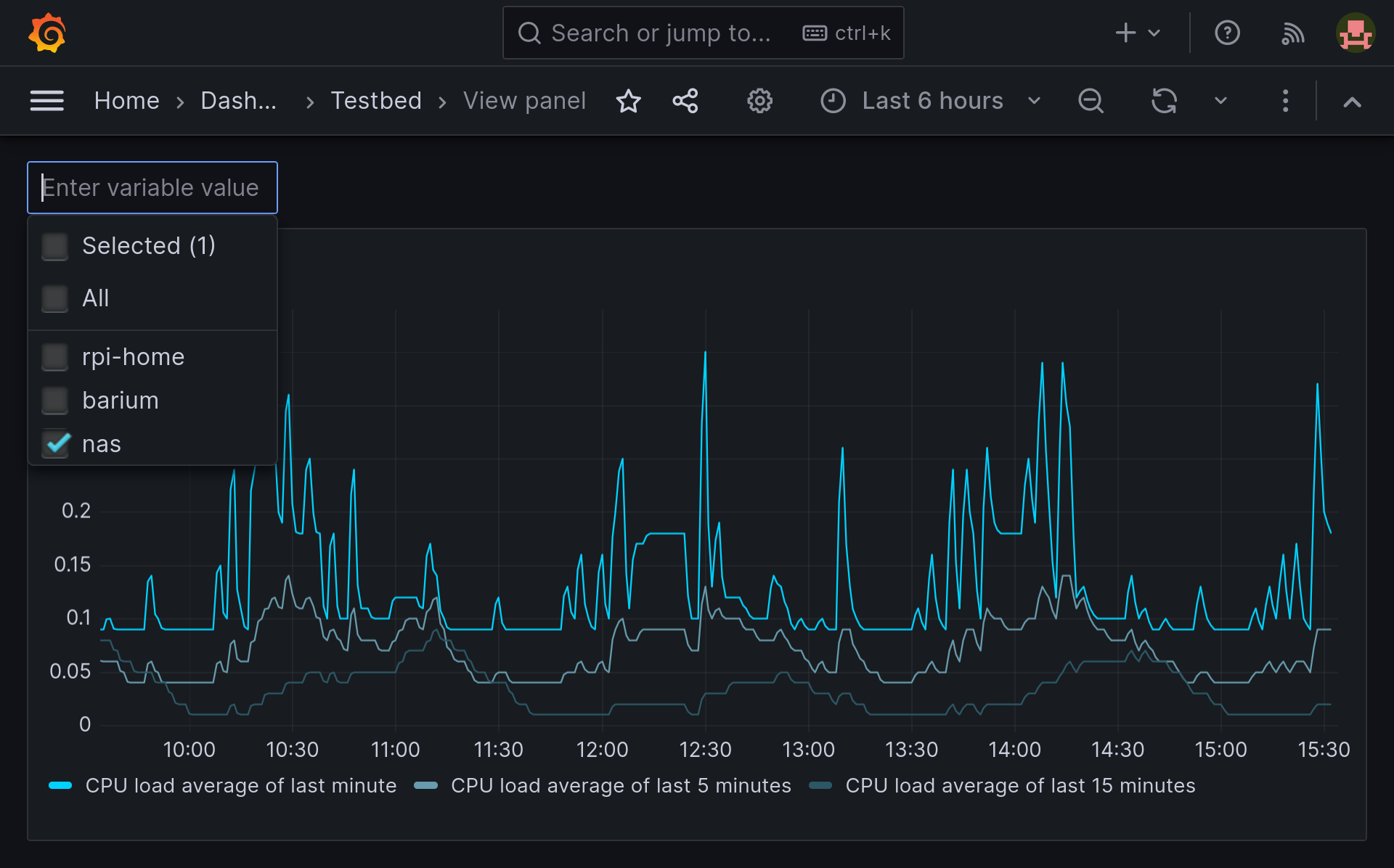The width and height of the screenshot is (1394, 868).
Task: Refresh the dashboard data
Action: click(x=1163, y=101)
